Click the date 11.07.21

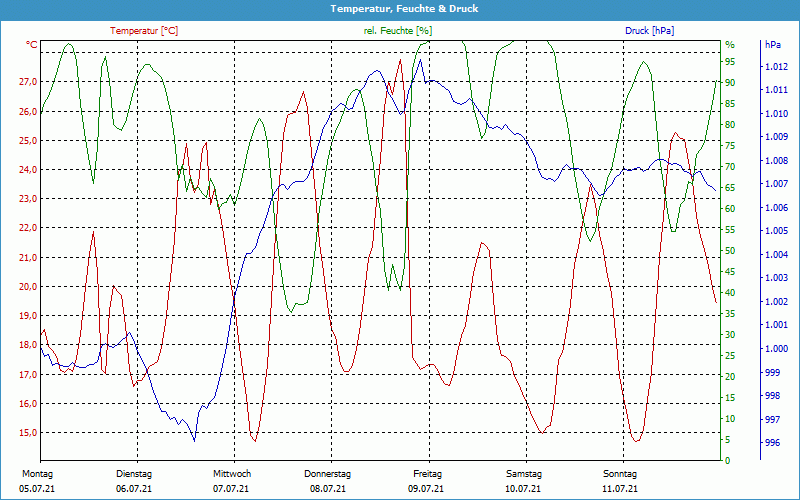point(620,489)
